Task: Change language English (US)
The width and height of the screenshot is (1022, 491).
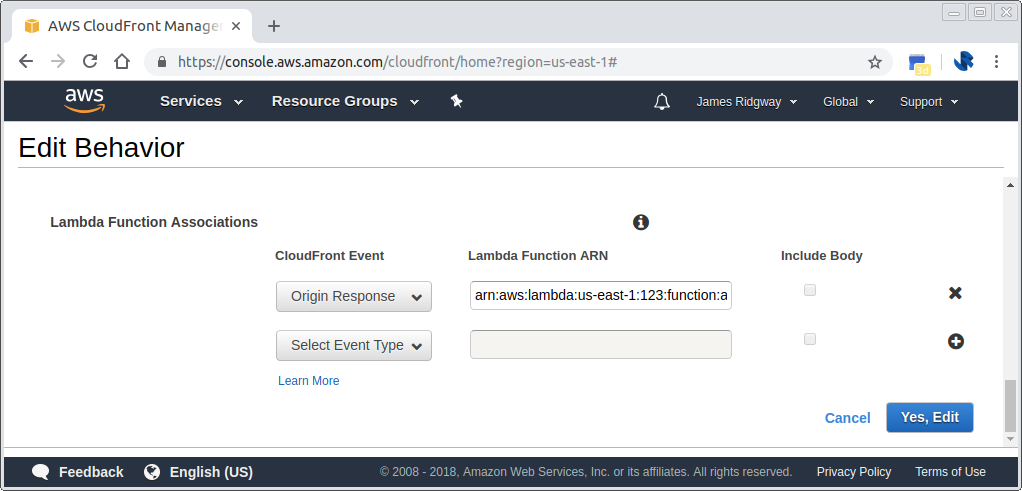Action: click(211, 471)
